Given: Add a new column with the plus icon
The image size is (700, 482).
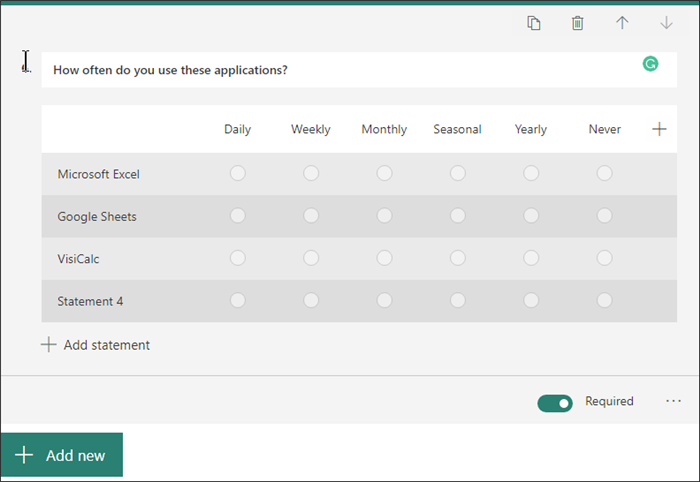Looking at the screenshot, I should point(659,129).
